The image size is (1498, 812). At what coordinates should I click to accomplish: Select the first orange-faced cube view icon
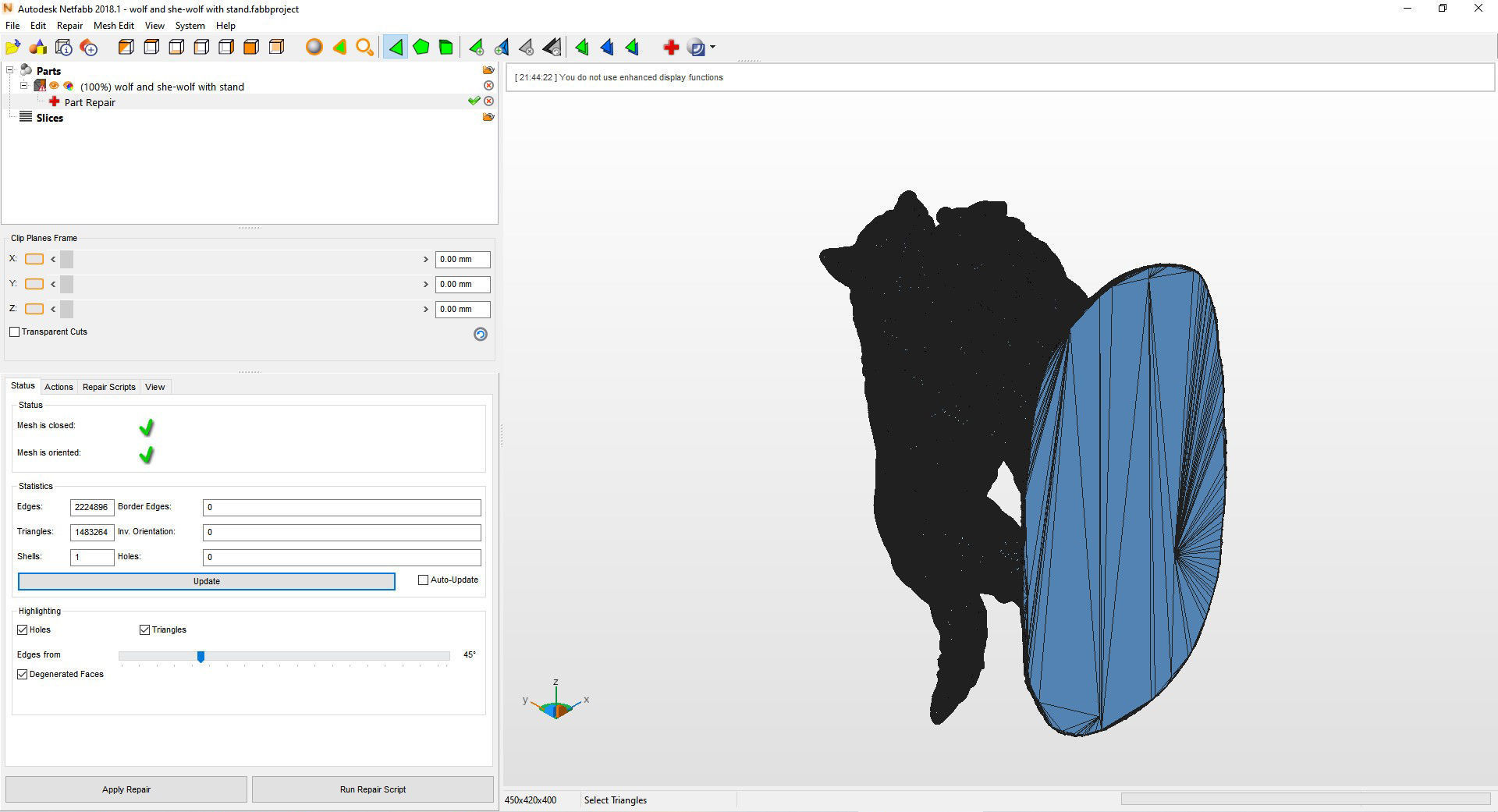pyautogui.click(x=126, y=48)
